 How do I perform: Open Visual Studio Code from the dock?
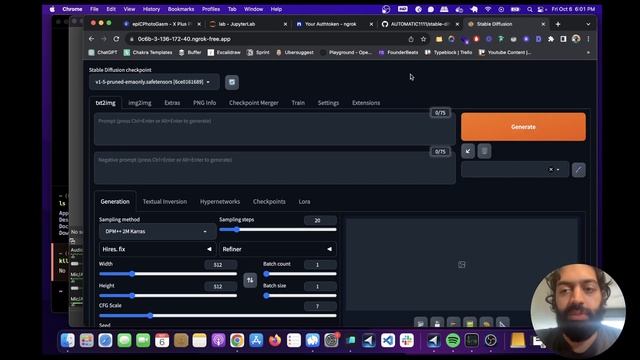click(388, 340)
